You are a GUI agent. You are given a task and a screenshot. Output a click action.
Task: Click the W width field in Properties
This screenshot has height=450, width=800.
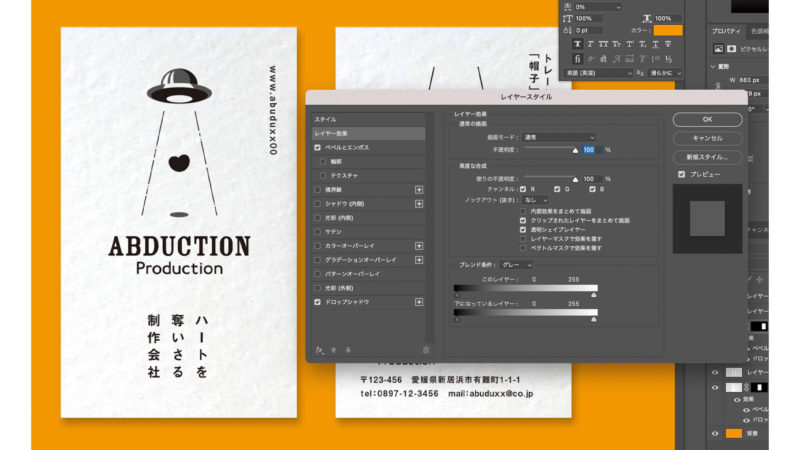coord(753,80)
